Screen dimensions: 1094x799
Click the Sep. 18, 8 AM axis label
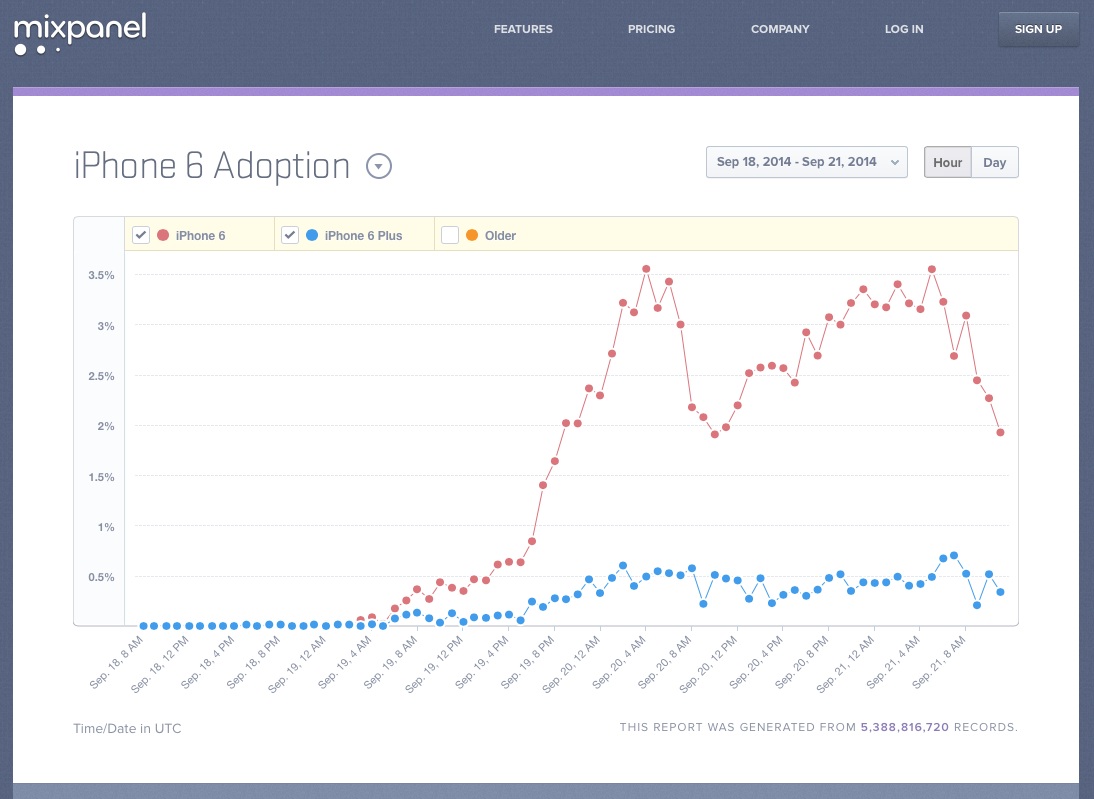point(117,662)
